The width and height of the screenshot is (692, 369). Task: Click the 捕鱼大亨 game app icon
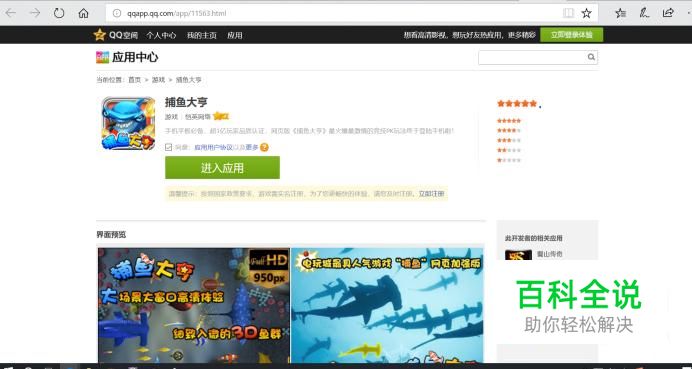(x=128, y=124)
